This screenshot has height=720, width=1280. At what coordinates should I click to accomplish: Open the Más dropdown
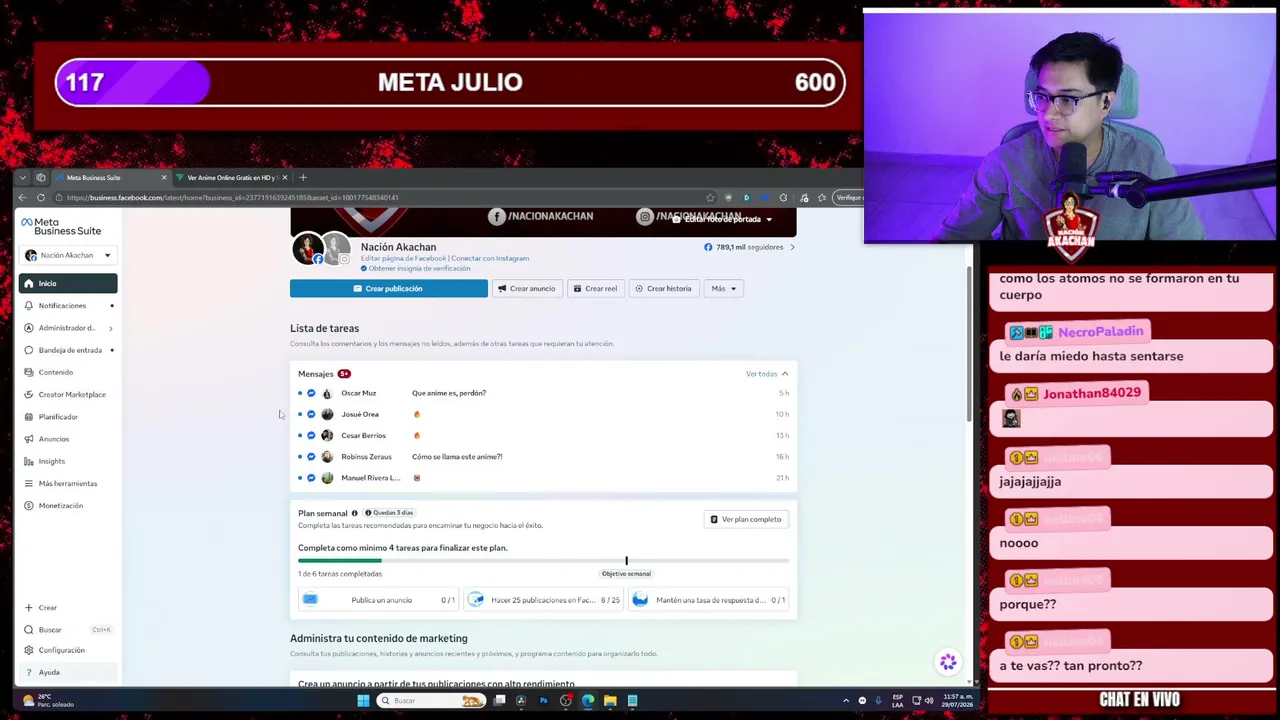[x=724, y=288]
